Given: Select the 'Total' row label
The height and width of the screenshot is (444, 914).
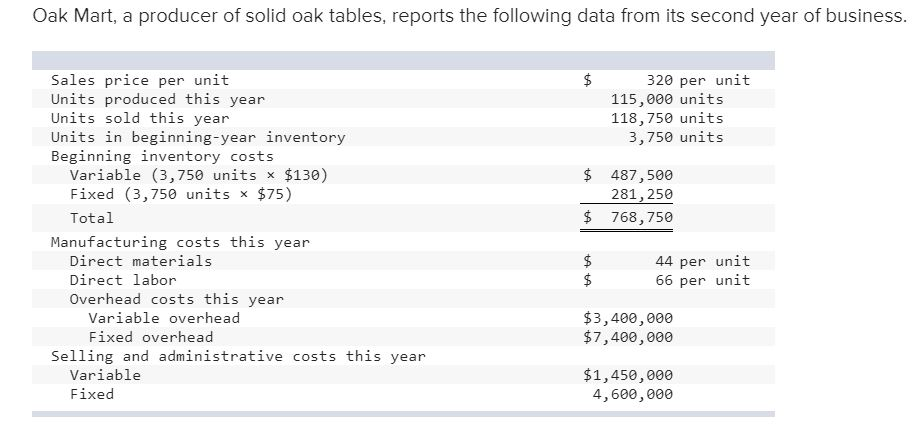Looking at the screenshot, I should pos(92,218).
